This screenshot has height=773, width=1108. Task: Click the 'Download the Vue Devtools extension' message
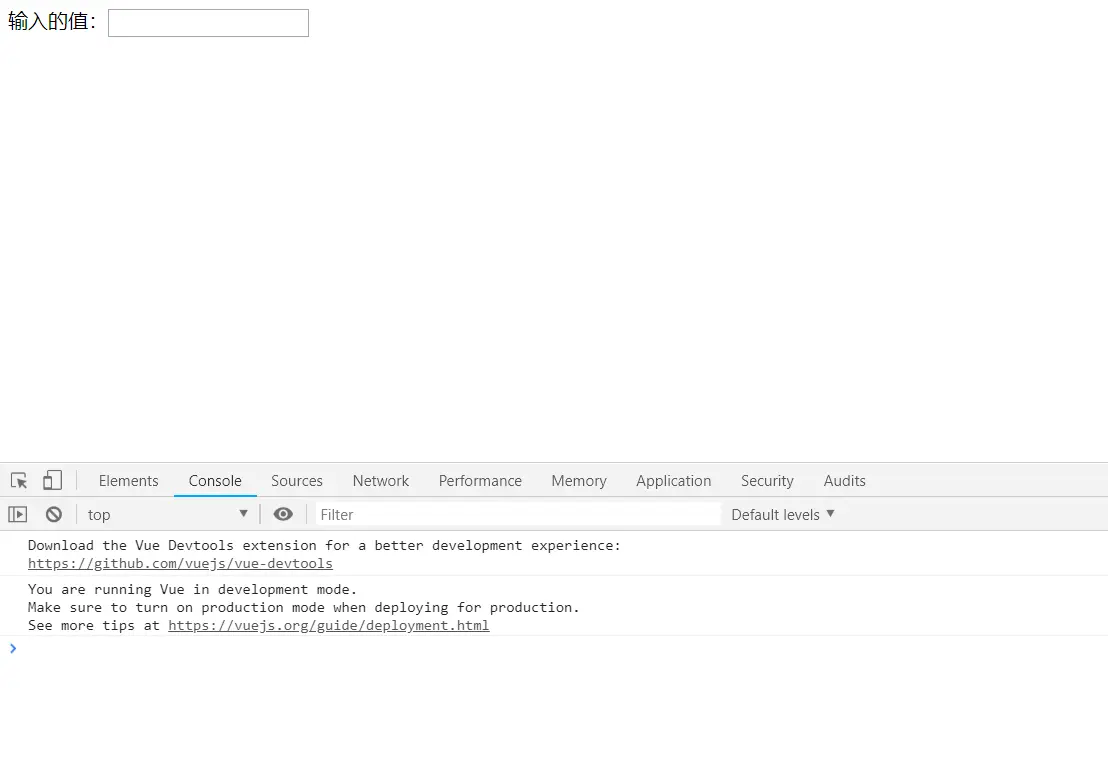[x=324, y=545]
